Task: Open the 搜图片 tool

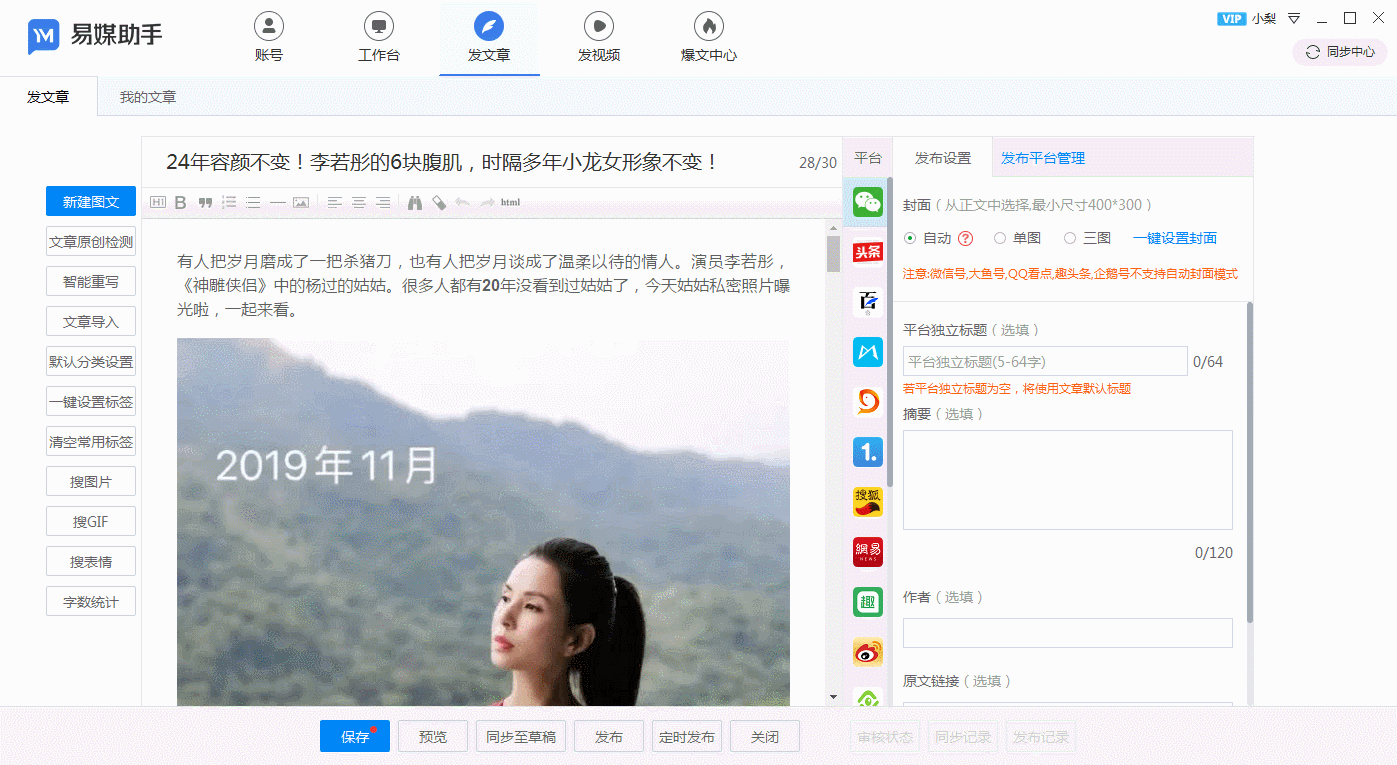Action: click(91, 482)
